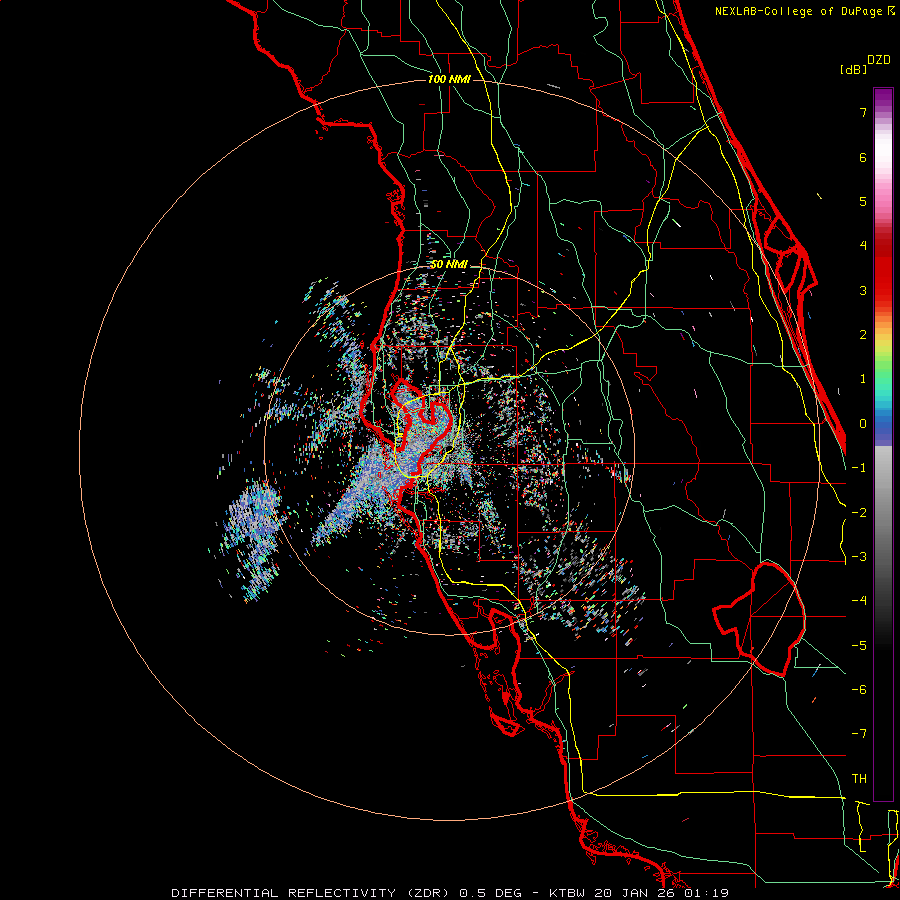Click the -4 tick label on colorbar
This screenshot has height=900, width=900.
(x=859, y=601)
